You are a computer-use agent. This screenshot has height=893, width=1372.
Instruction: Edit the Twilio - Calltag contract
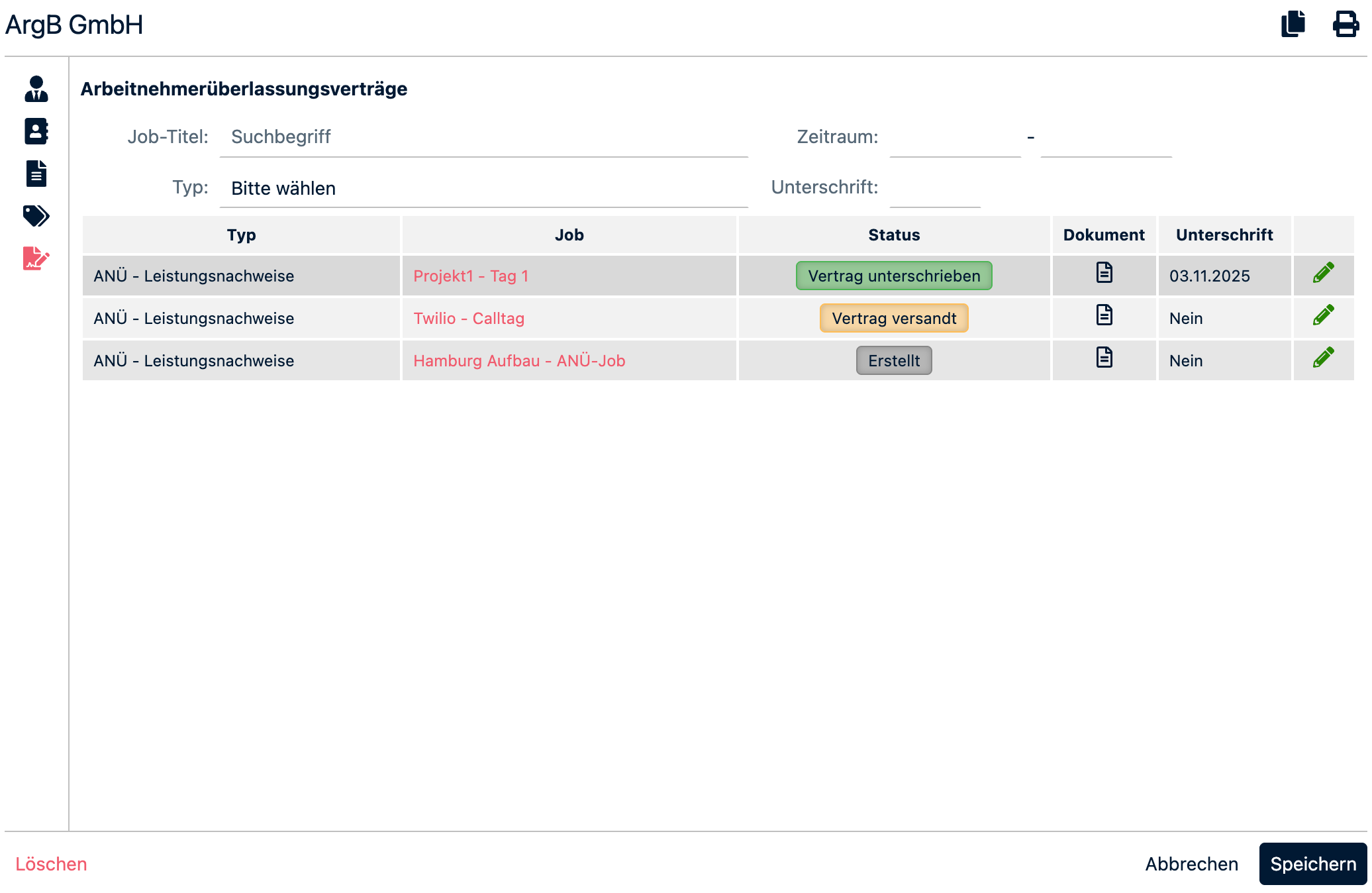[1323, 316]
